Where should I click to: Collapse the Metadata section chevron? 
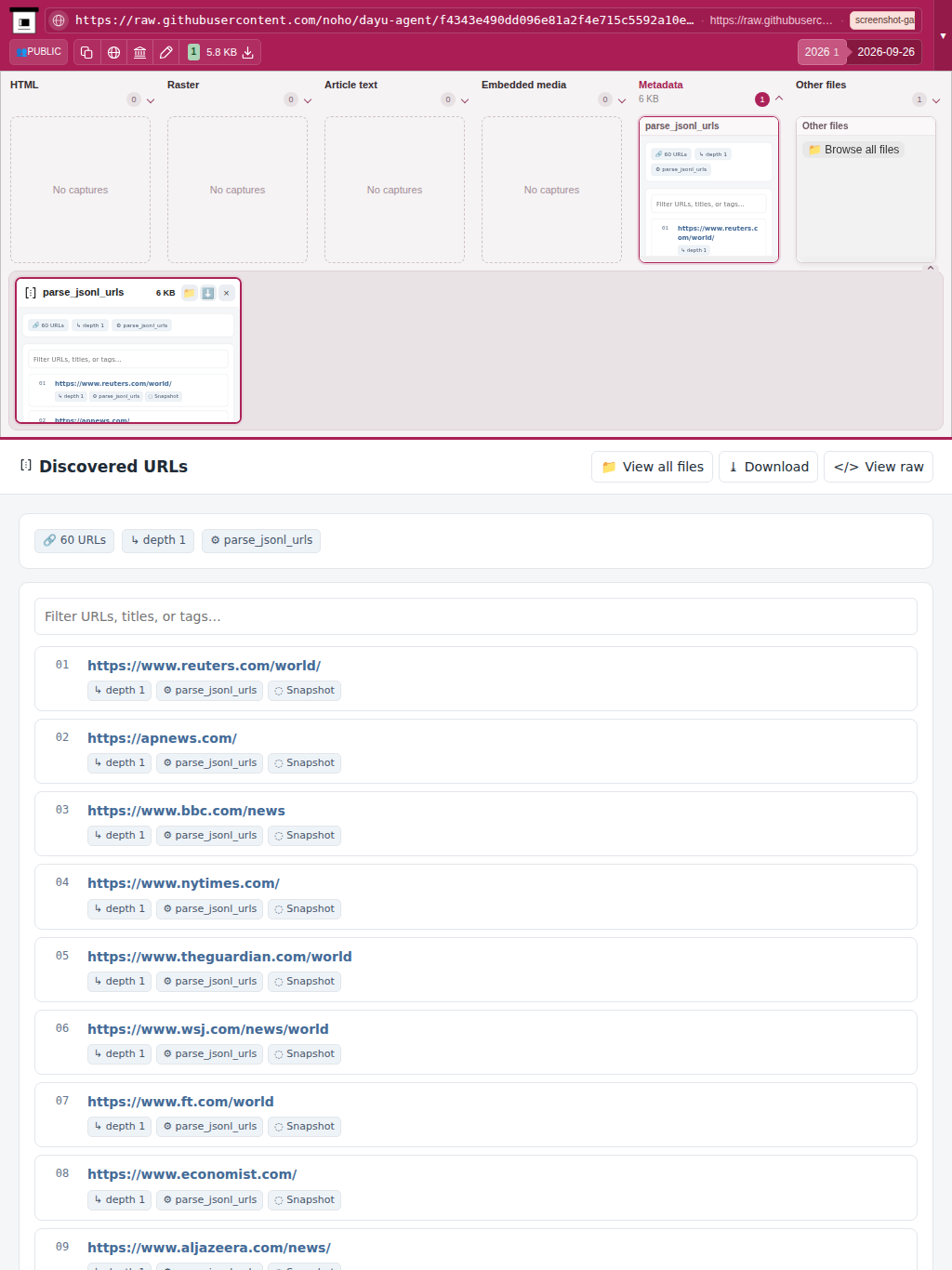(779, 99)
